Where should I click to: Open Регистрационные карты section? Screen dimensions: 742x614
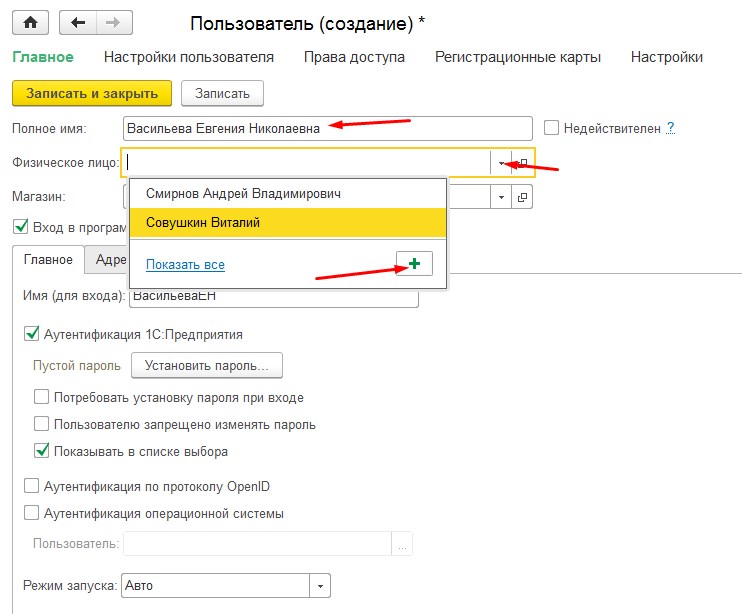(518, 57)
